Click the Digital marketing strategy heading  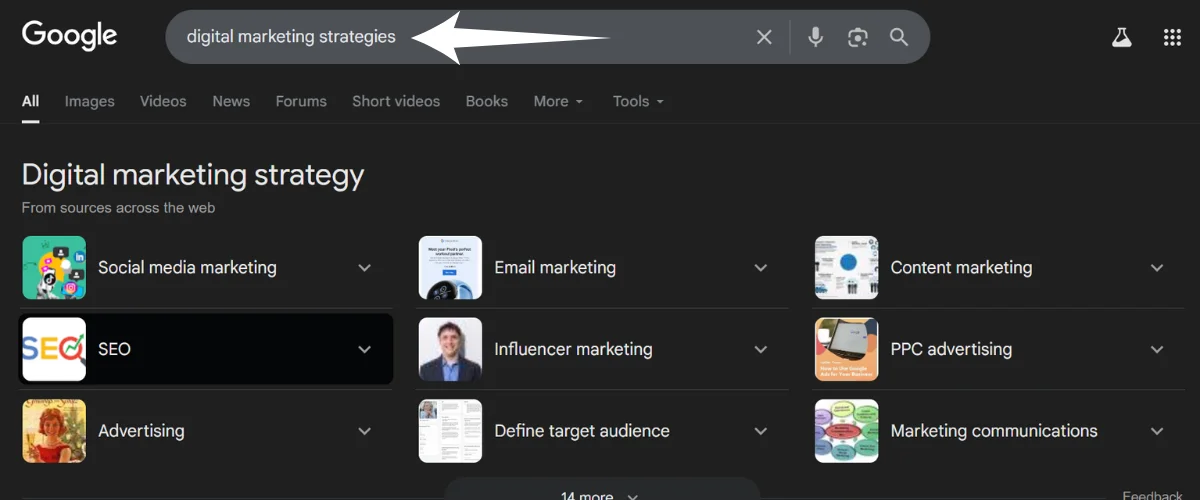(193, 176)
